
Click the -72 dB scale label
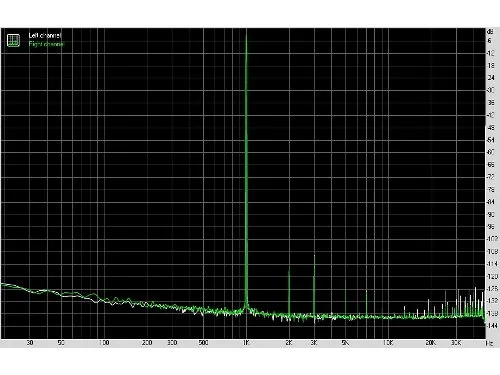[x=491, y=177]
